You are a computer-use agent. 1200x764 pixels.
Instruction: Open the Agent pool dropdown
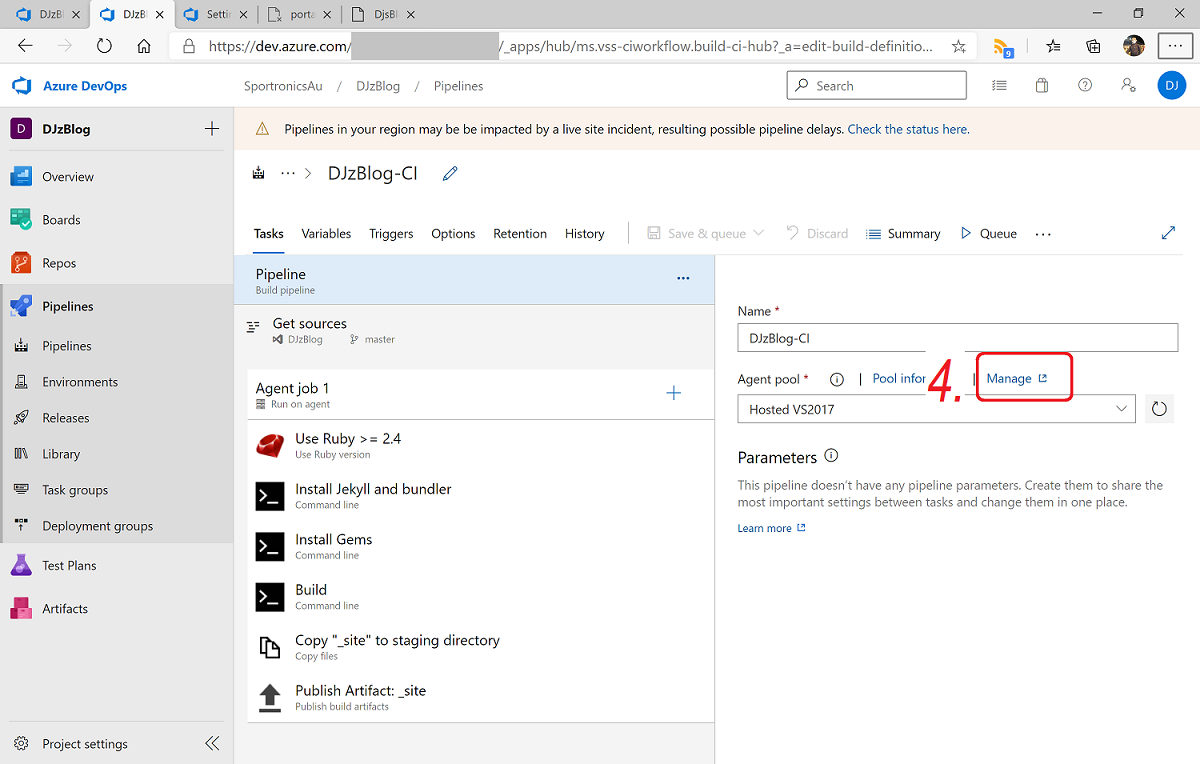coord(936,408)
